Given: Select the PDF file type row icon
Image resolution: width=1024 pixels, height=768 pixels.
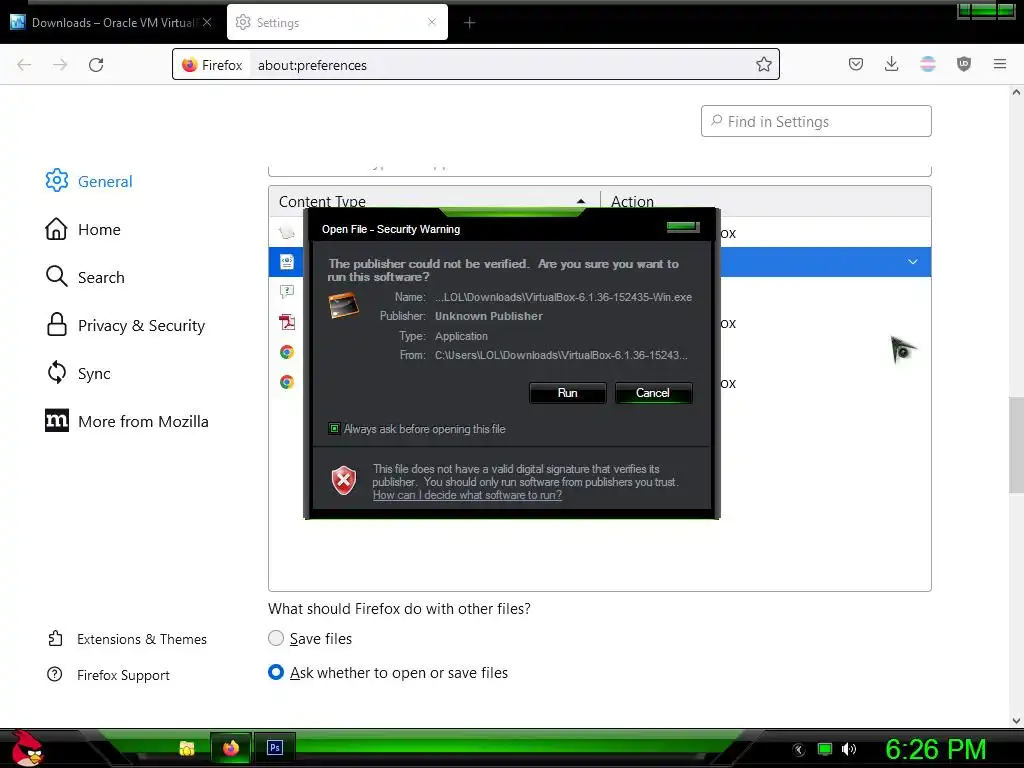Looking at the screenshot, I should [287, 322].
